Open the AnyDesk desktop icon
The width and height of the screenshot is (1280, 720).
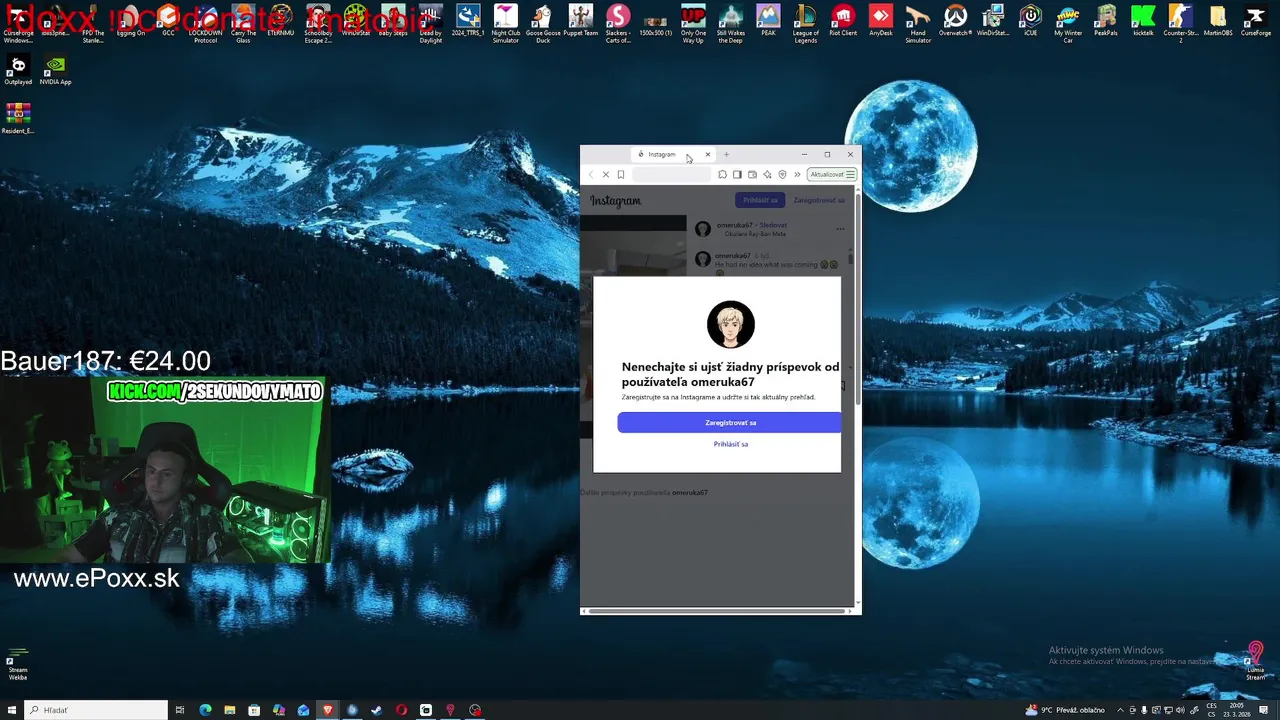pos(881,22)
